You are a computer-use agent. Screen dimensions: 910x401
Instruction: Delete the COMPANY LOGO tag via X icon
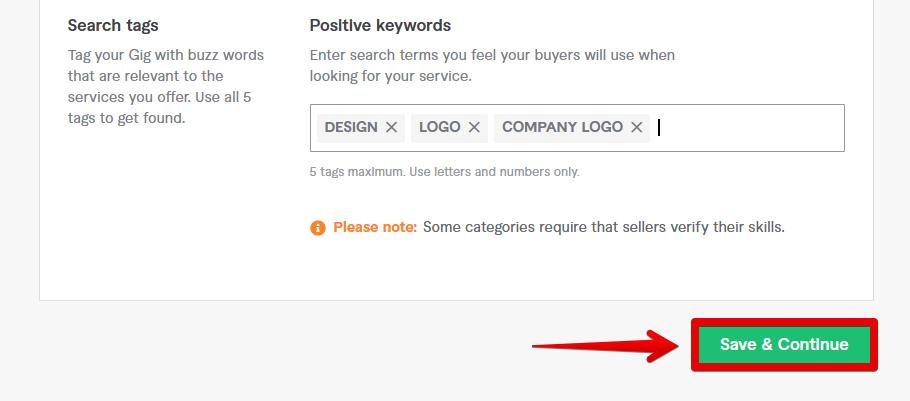click(637, 127)
